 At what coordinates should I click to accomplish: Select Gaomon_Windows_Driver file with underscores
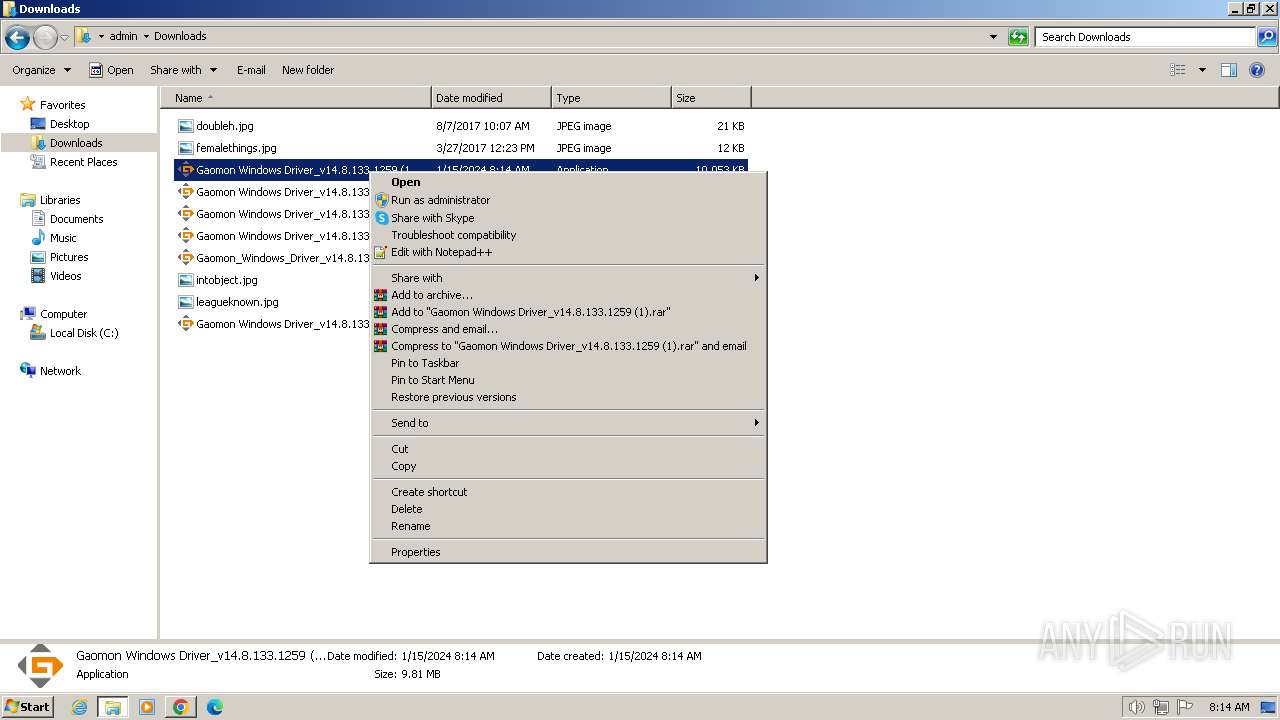click(x=272, y=258)
